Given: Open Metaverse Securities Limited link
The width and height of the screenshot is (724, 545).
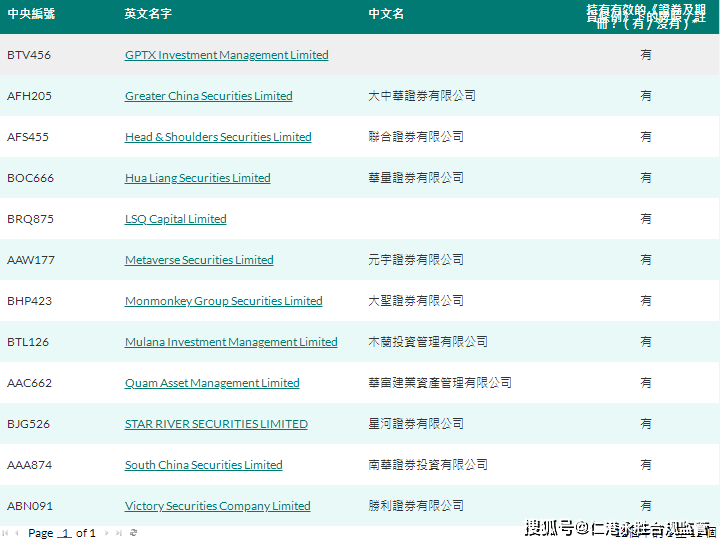Looking at the screenshot, I should (199, 260).
